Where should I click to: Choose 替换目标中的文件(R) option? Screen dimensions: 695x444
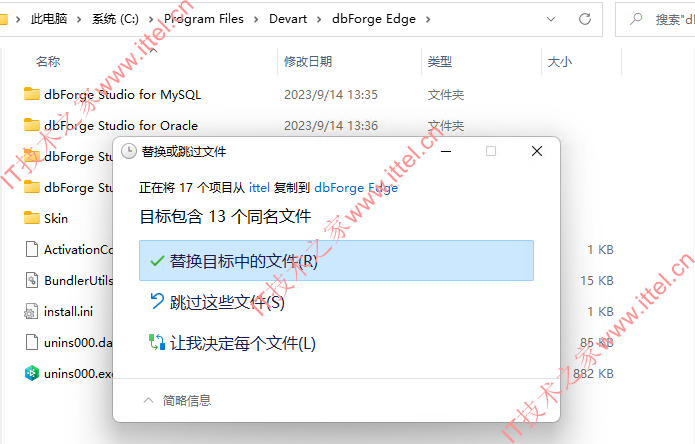tap(336, 261)
